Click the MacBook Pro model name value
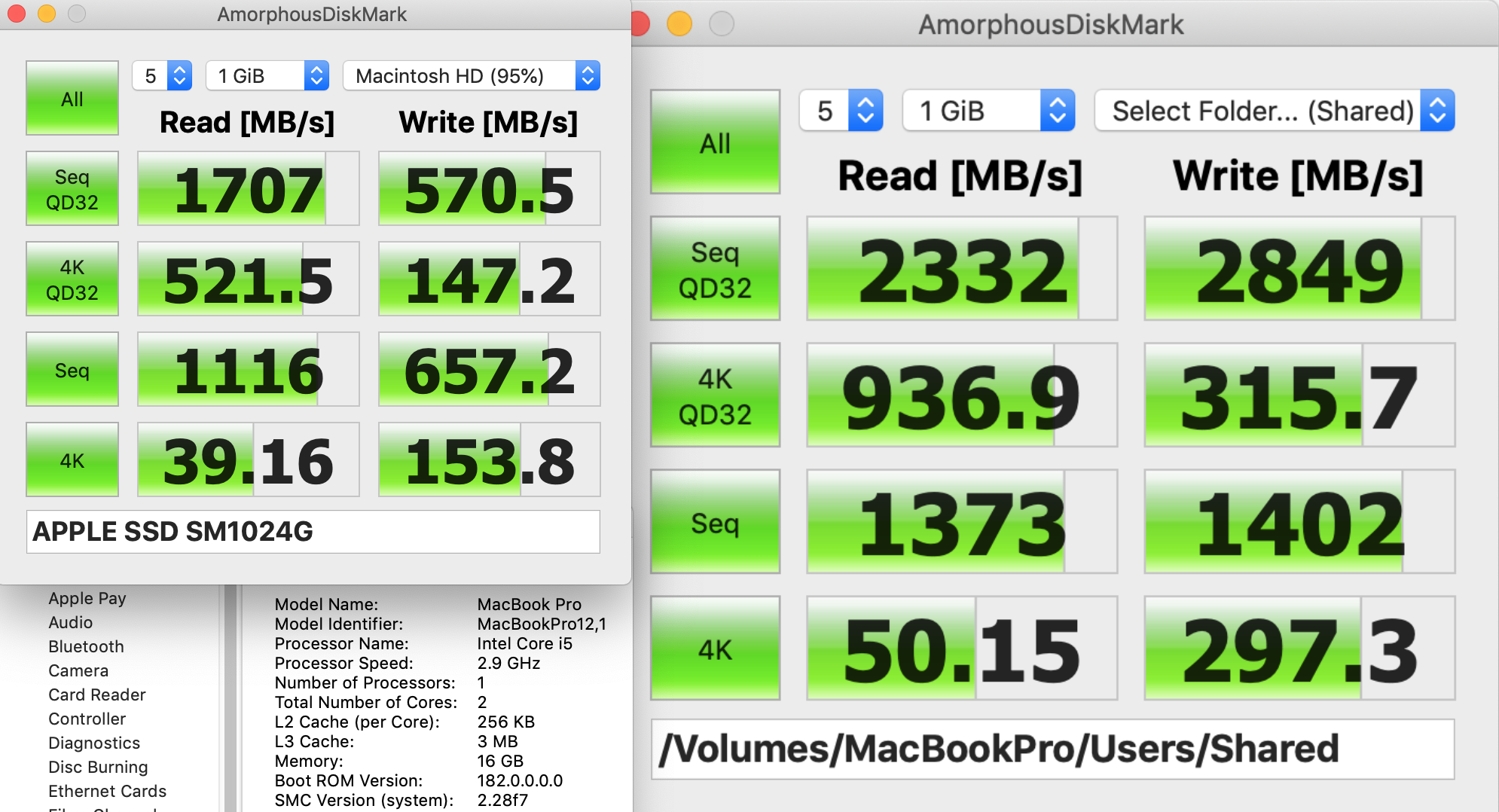 pos(530,604)
